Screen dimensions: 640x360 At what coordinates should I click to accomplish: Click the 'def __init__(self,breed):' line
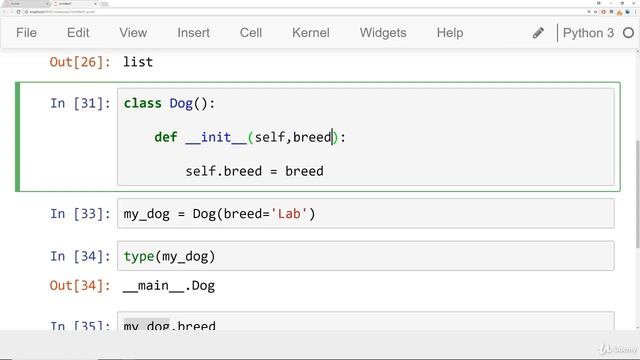point(250,137)
